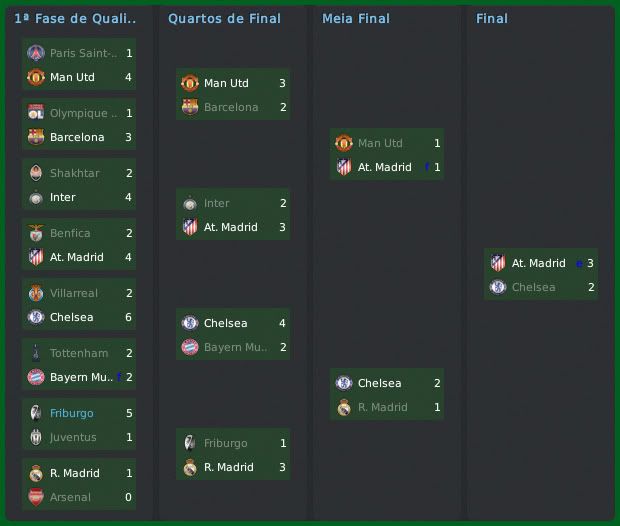620x526 pixels.
Task: Click Chelsea team name in the Final
Action: [533, 287]
